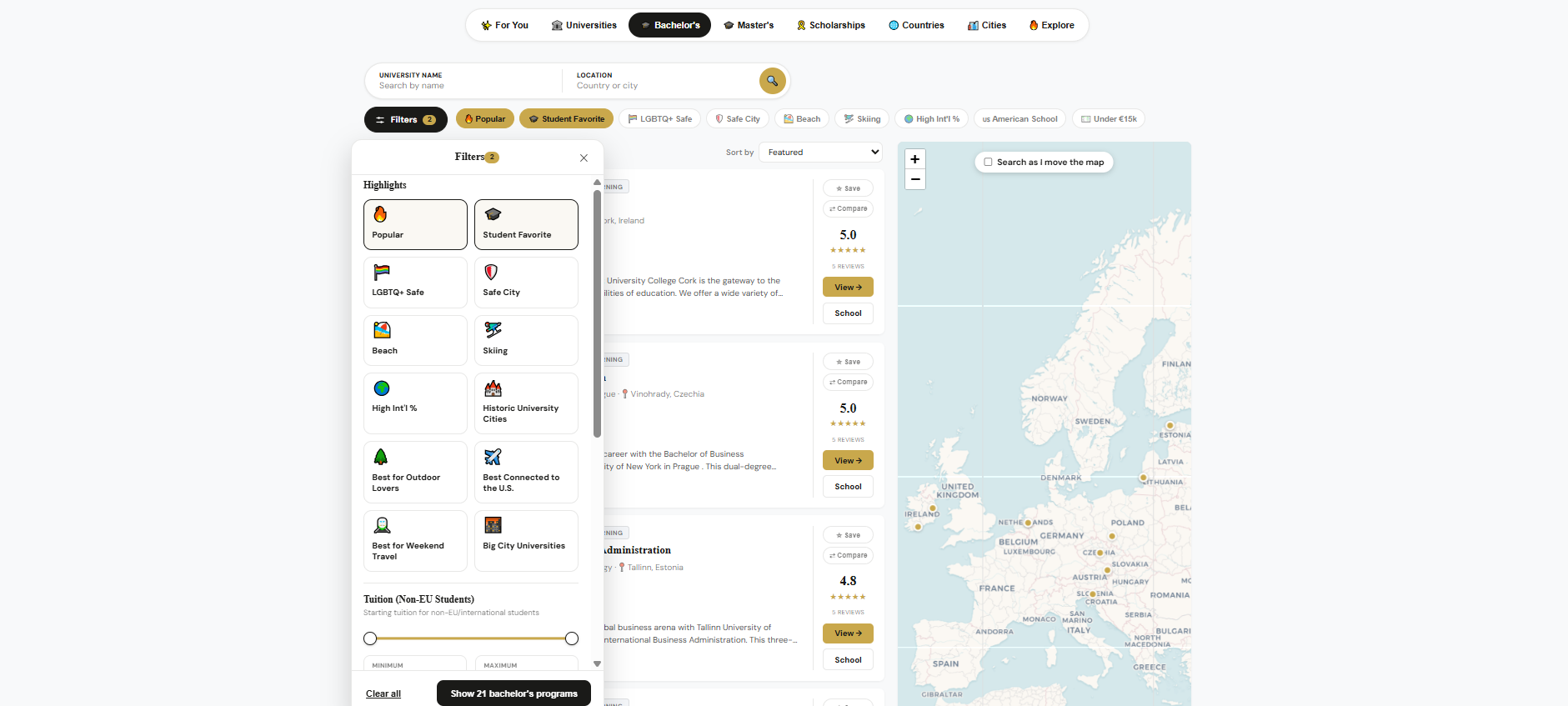This screenshot has height=706, width=1568.
Task: Click the Under €15k filter chip
Action: click(x=1109, y=119)
